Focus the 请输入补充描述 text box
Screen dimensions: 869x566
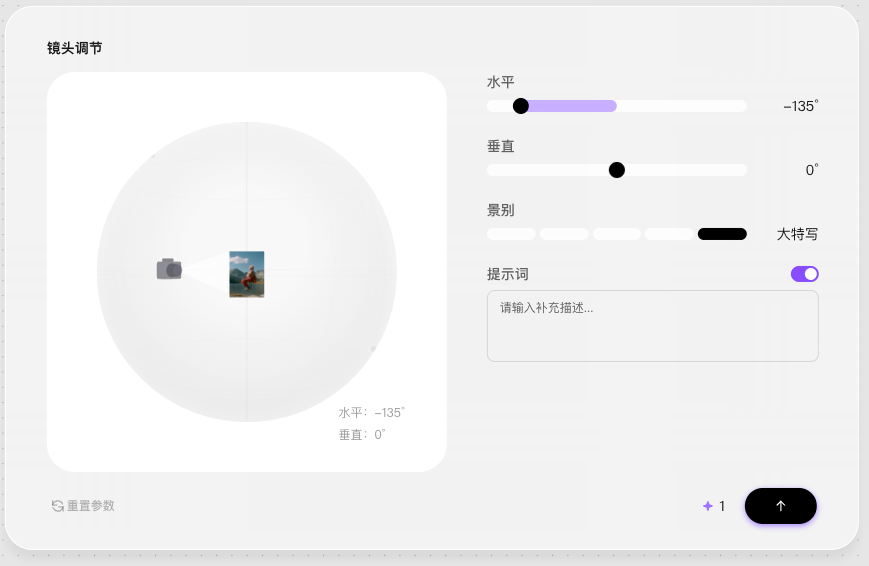tap(652, 326)
